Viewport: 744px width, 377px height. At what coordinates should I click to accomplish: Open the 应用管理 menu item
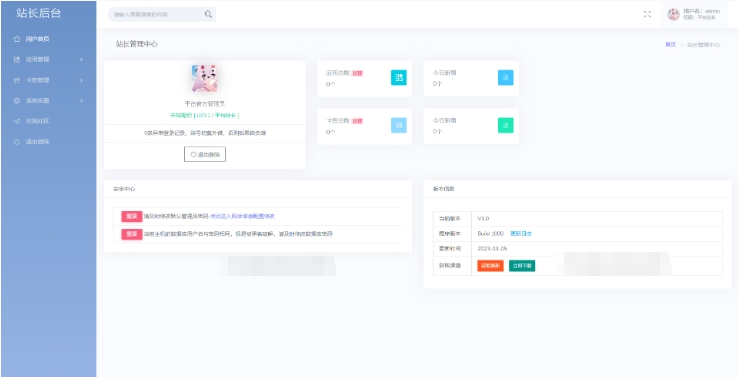(48, 59)
